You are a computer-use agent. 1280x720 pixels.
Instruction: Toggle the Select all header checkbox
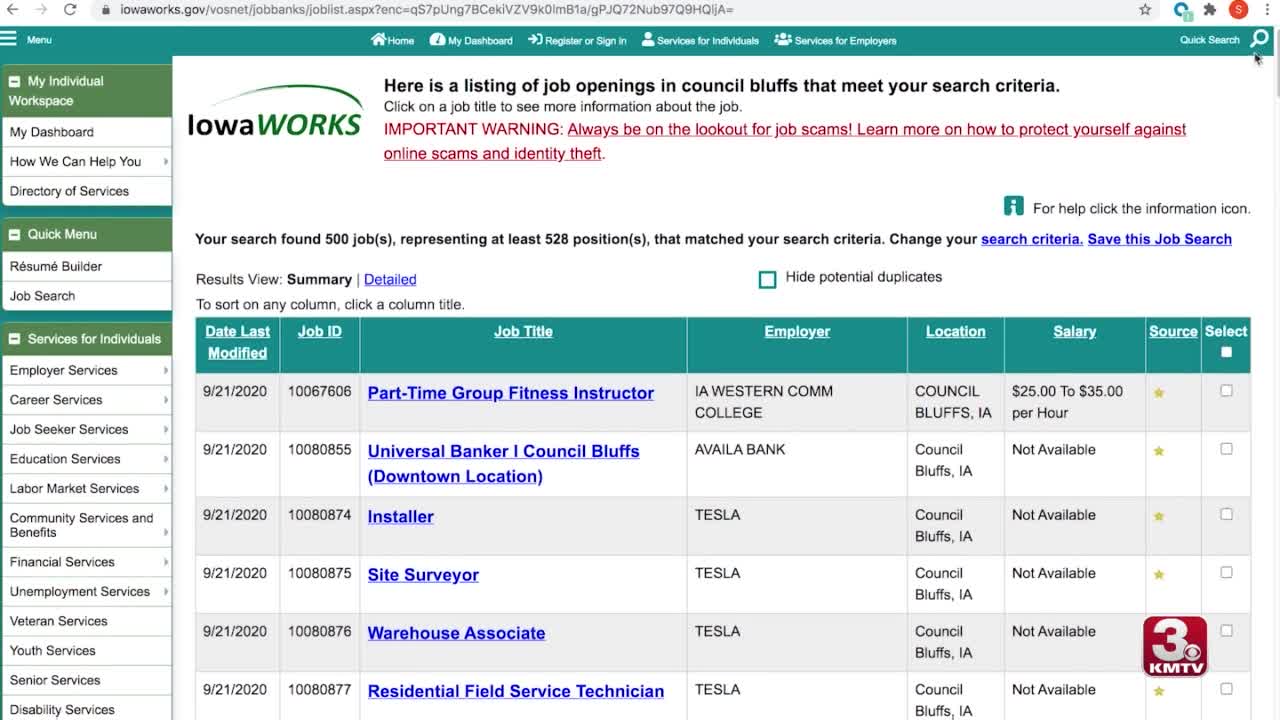[x=1226, y=352]
